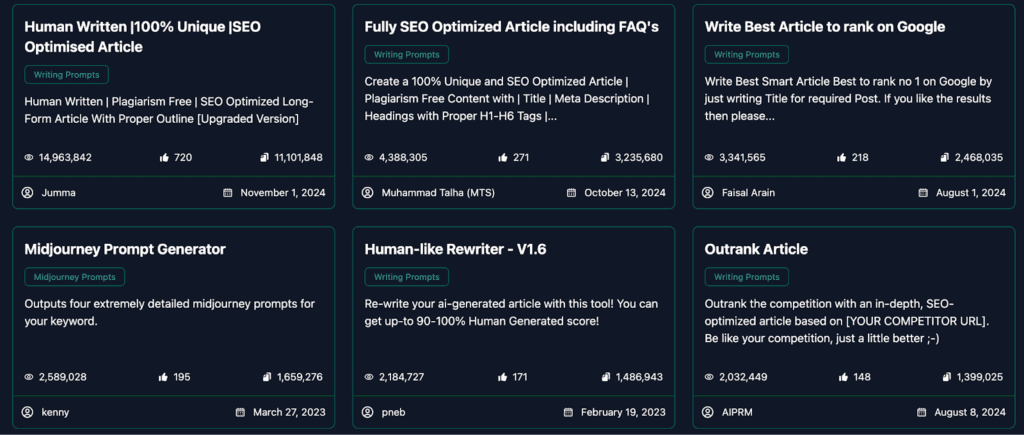Open Fully SEO Optimized Article including FAQ's
The image size is (1024, 435).
pyautogui.click(x=511, y=27)
